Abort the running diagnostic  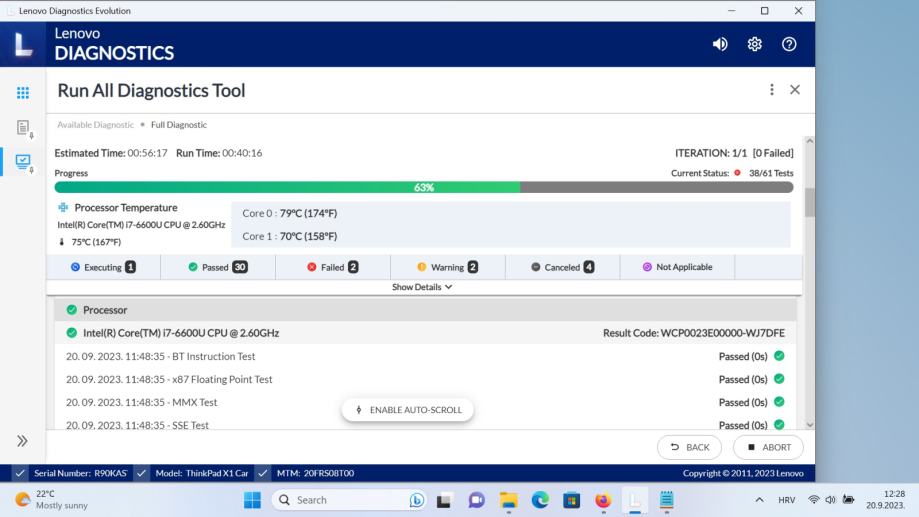[768, 447]
